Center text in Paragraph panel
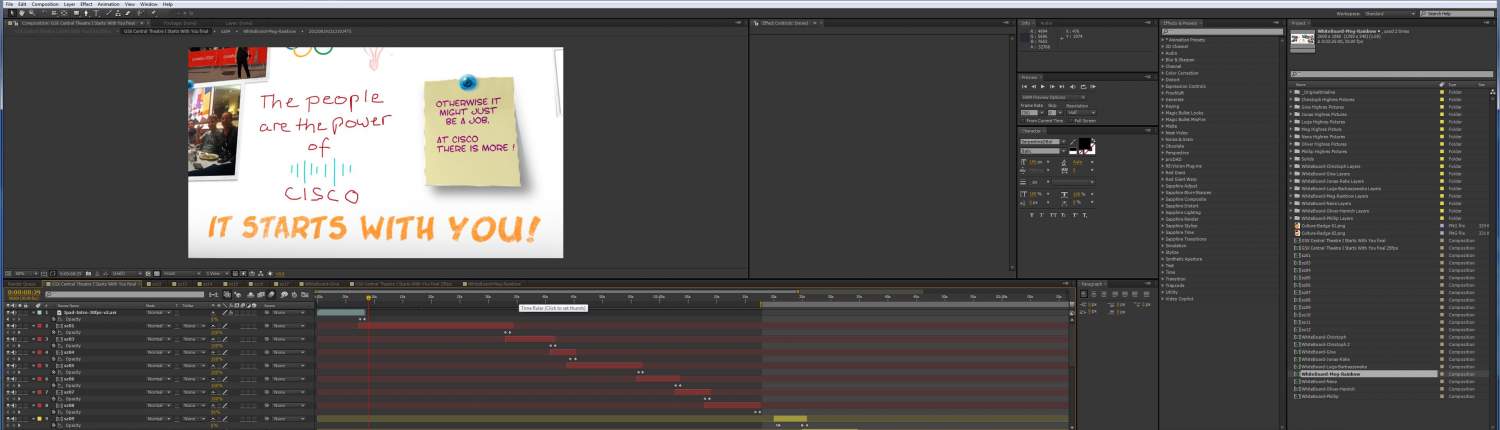 [x=1093, y=293]
